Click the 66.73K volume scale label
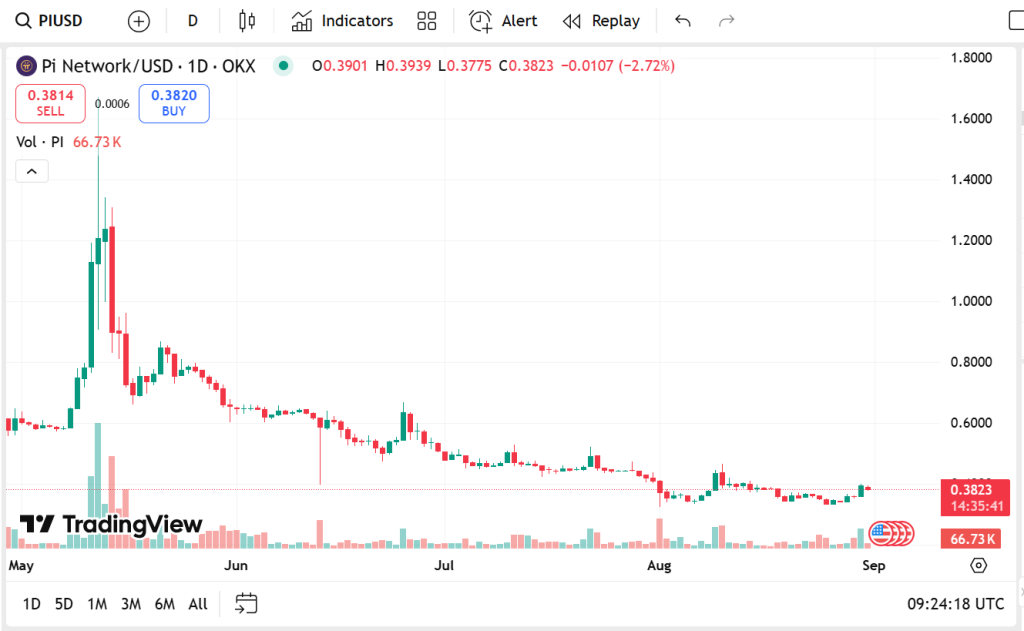The width and height of the screenshot is (1024, 631). coord(972,539)
